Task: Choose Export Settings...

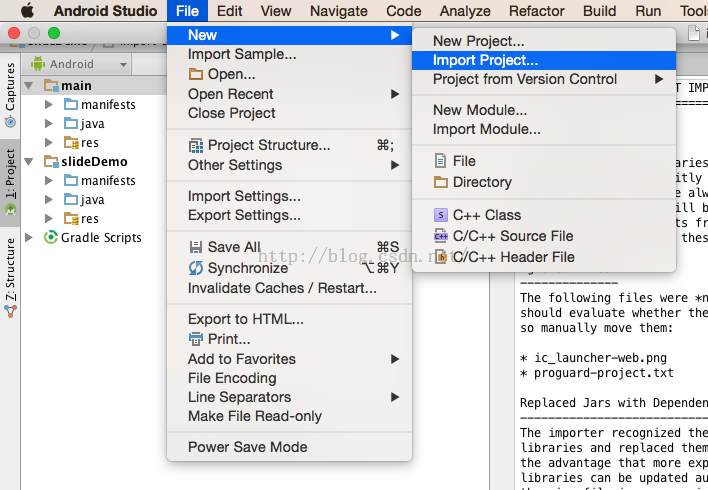Action: [x=289, y=215]
